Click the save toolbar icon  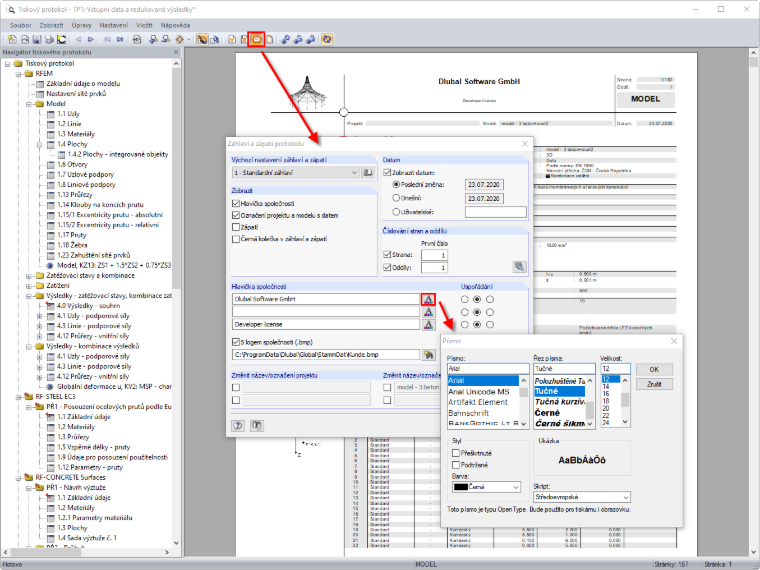point(37,39)
